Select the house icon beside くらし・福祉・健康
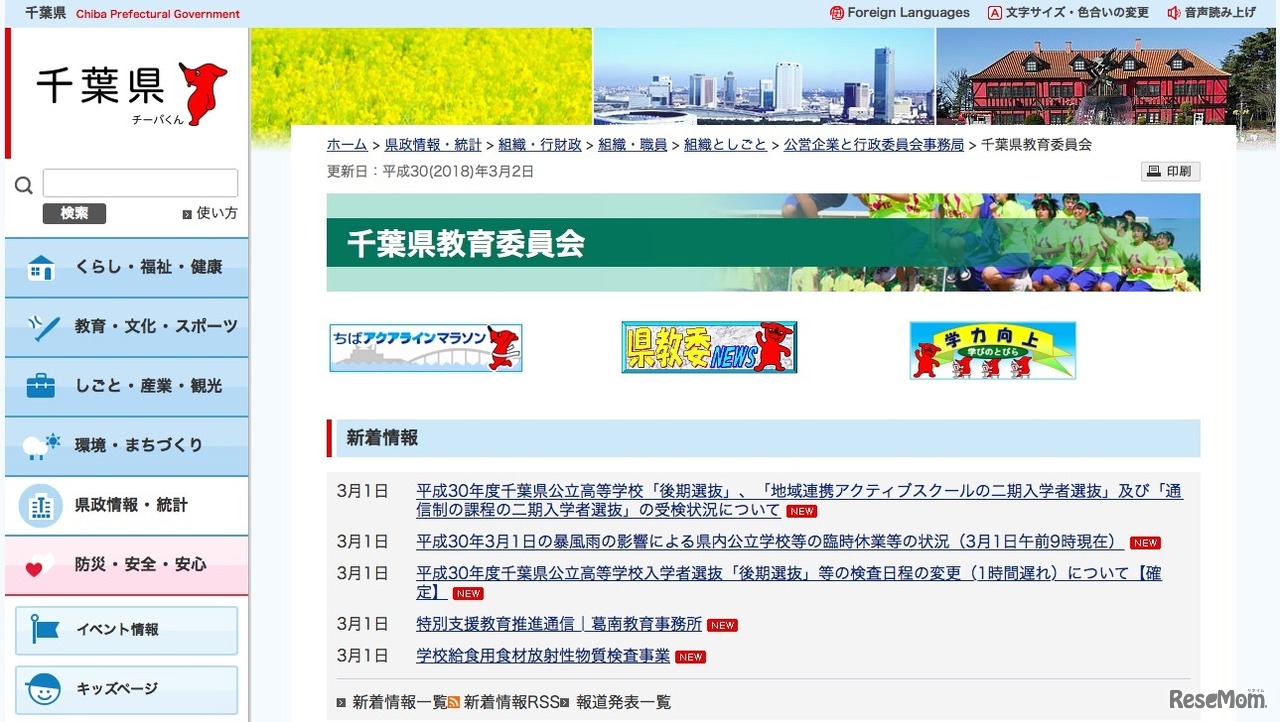 click(40, 267)
